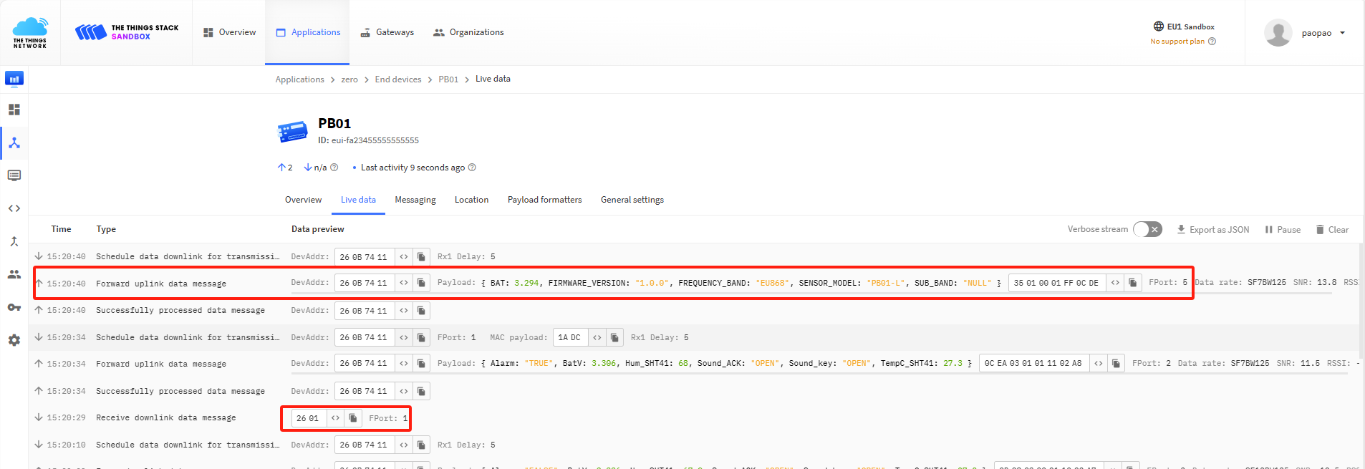Click EU1 Sandbox cluster label
The width and height of the screenshot is (1365, 469).
(x=1184, y=27)
